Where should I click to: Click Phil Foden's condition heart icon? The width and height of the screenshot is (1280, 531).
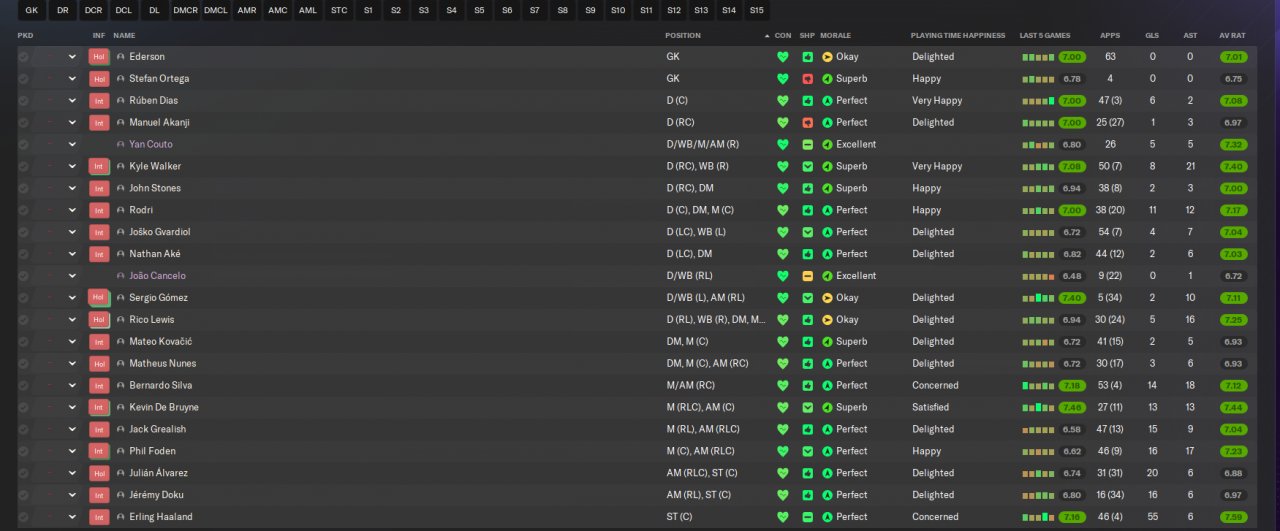point(783,451)
